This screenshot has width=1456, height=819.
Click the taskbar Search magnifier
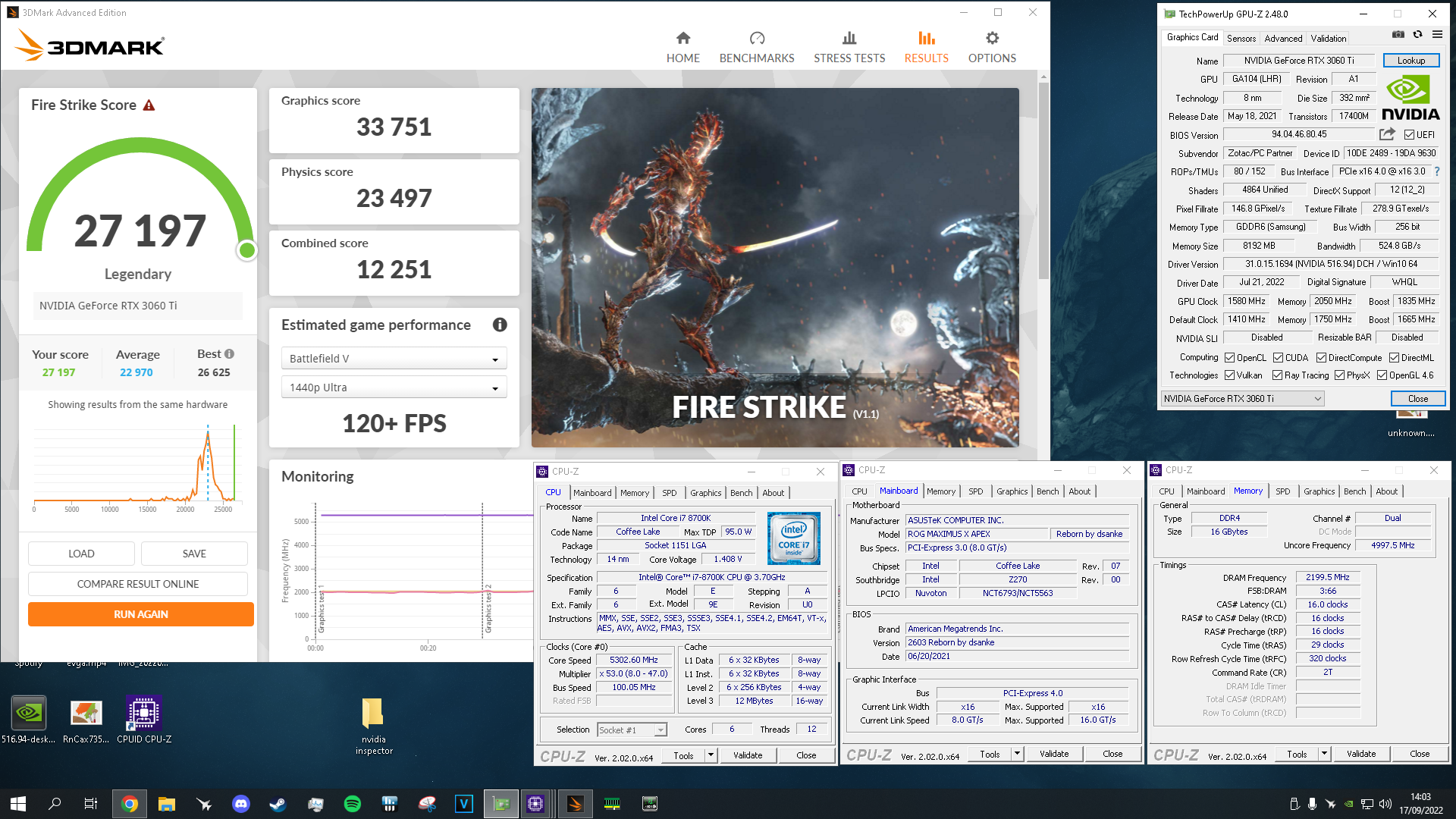(x=55, y=804)
